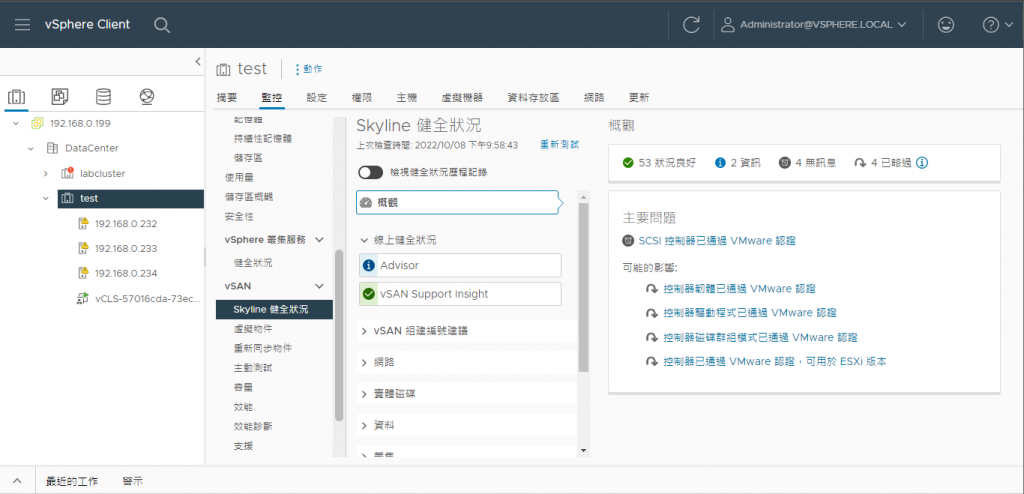
Task: Switch to the 設定 tab
Action: click(317, 98)
